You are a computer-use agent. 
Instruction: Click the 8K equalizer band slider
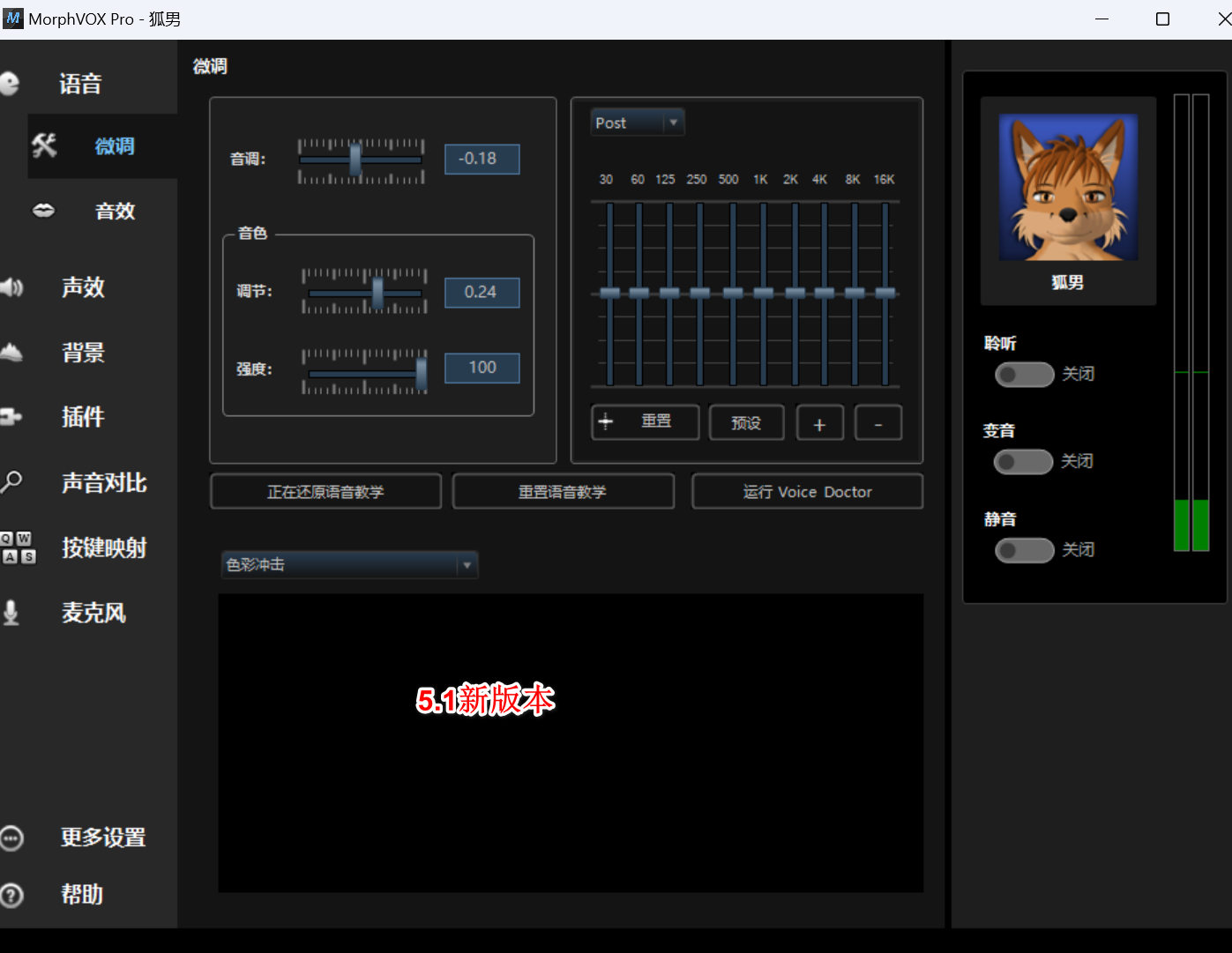tap(855, 293)
